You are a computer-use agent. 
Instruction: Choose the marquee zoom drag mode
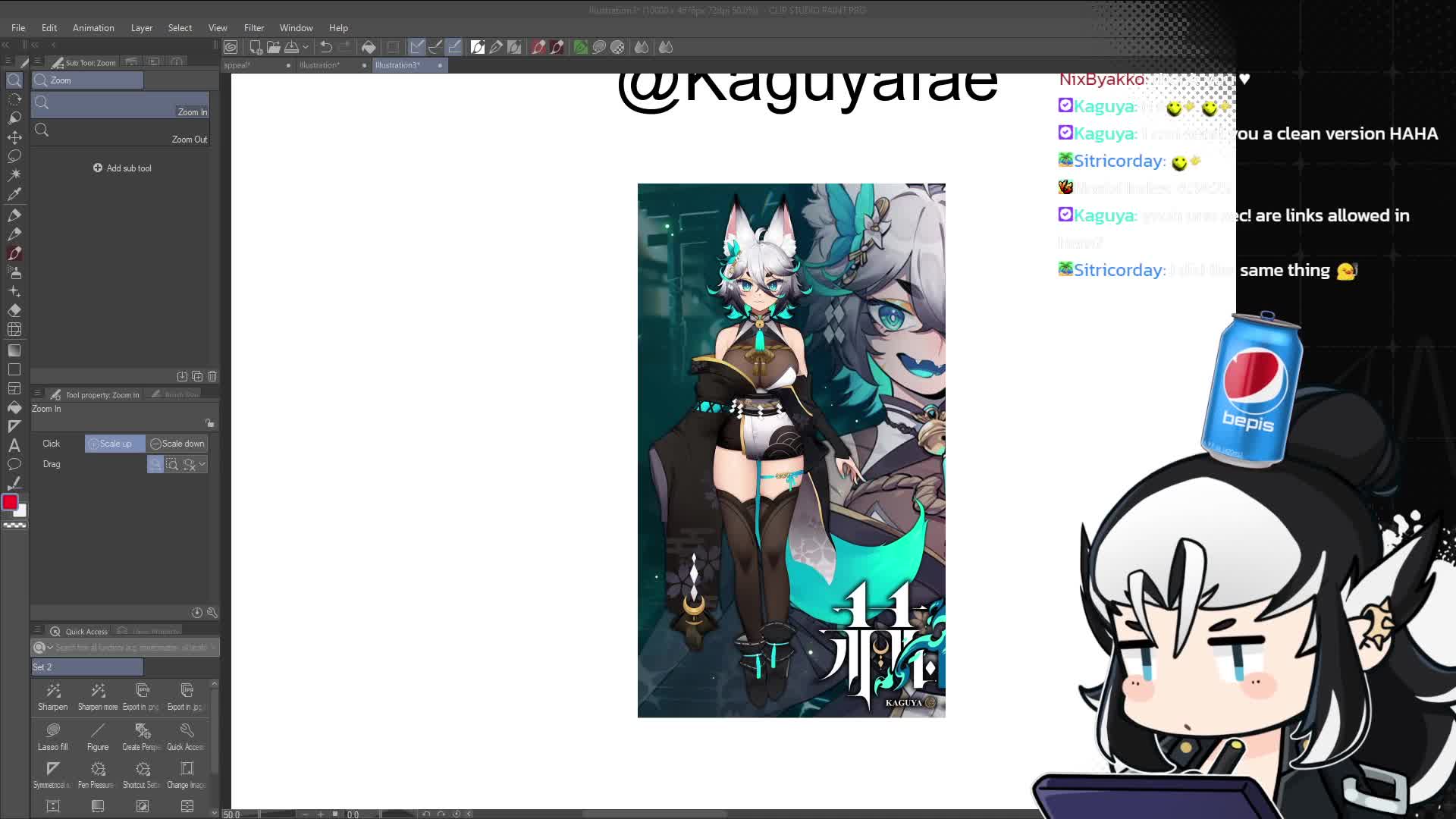click(x=172, y=464)
